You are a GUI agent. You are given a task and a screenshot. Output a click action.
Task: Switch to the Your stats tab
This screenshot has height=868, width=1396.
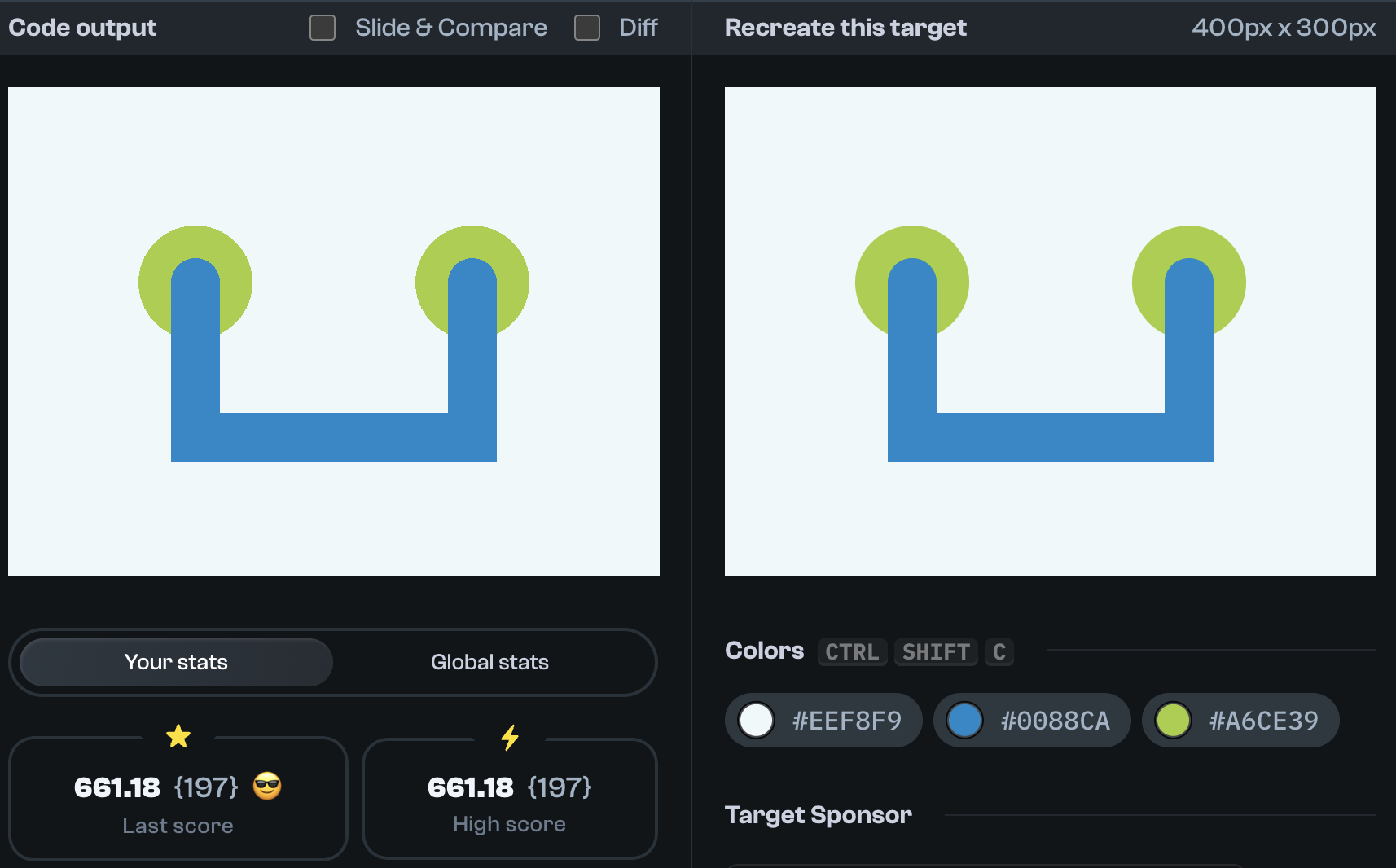[x=176, y=662]
